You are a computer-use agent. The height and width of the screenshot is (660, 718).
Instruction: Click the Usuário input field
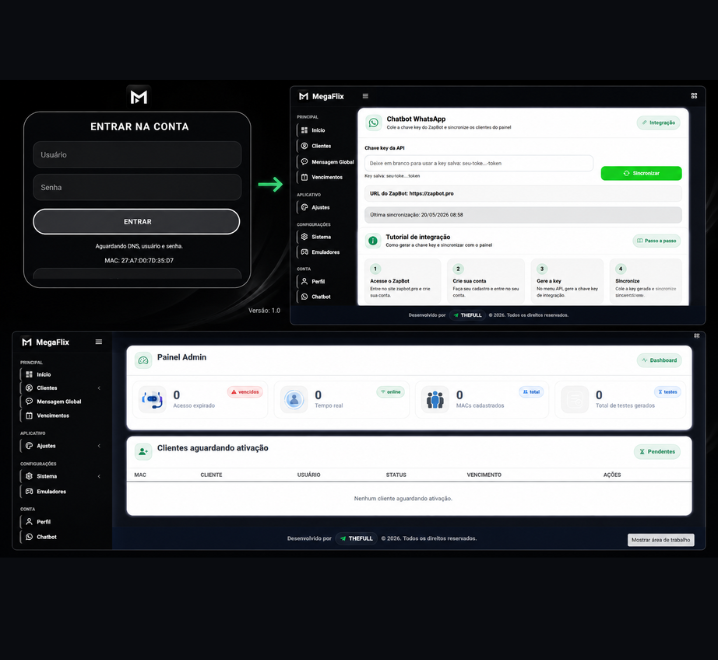tap(137, 155)
